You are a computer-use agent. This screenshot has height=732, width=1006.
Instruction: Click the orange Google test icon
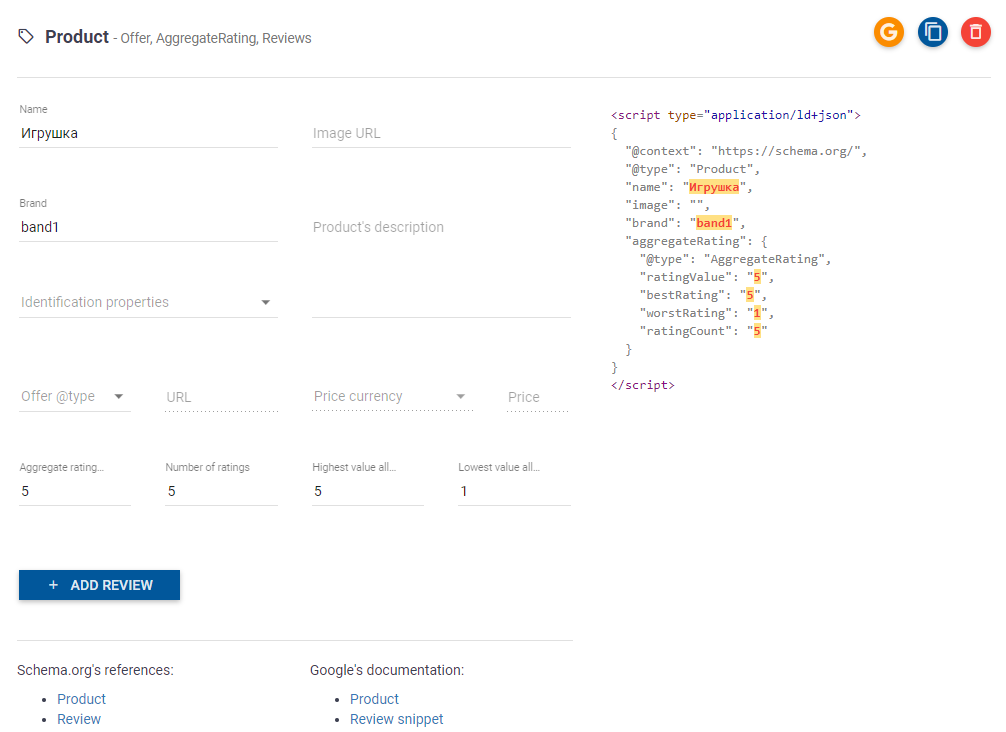click(x=888, y=32)
